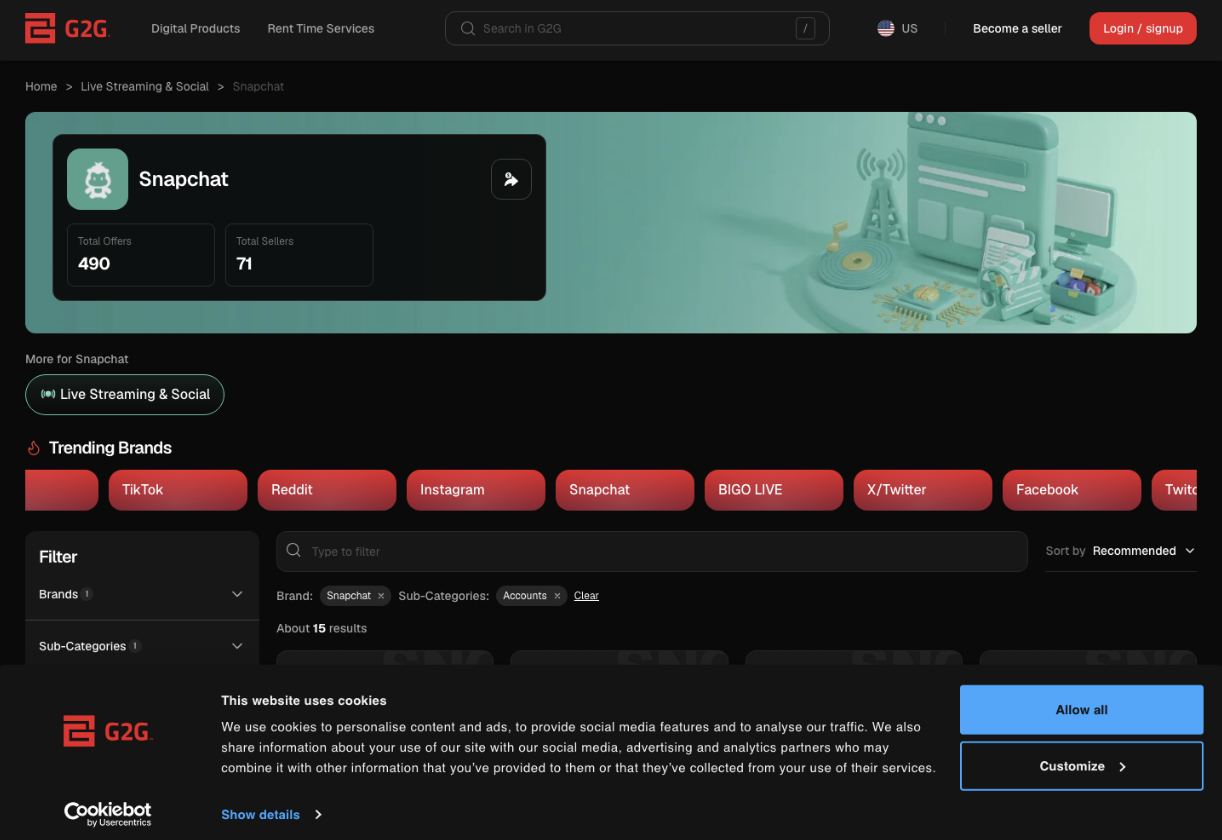1222x840 pixels.
Task: Click the G2G logo in header
Action: click(67, 29)
